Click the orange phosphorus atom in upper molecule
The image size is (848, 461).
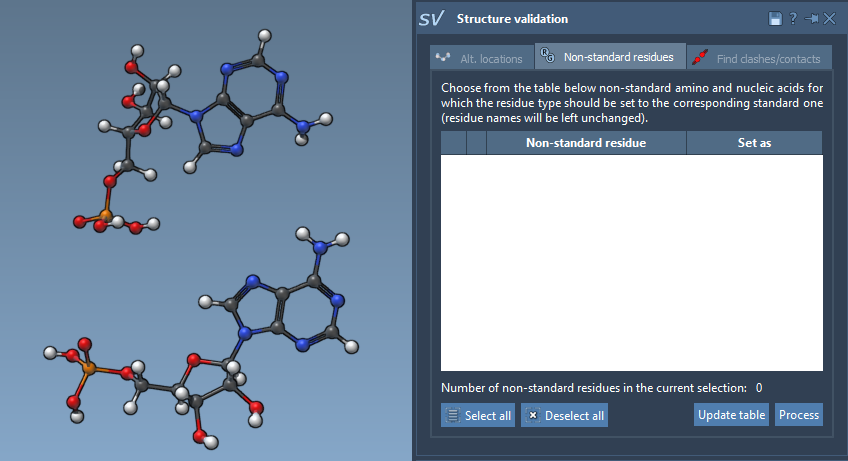point(107,214)
